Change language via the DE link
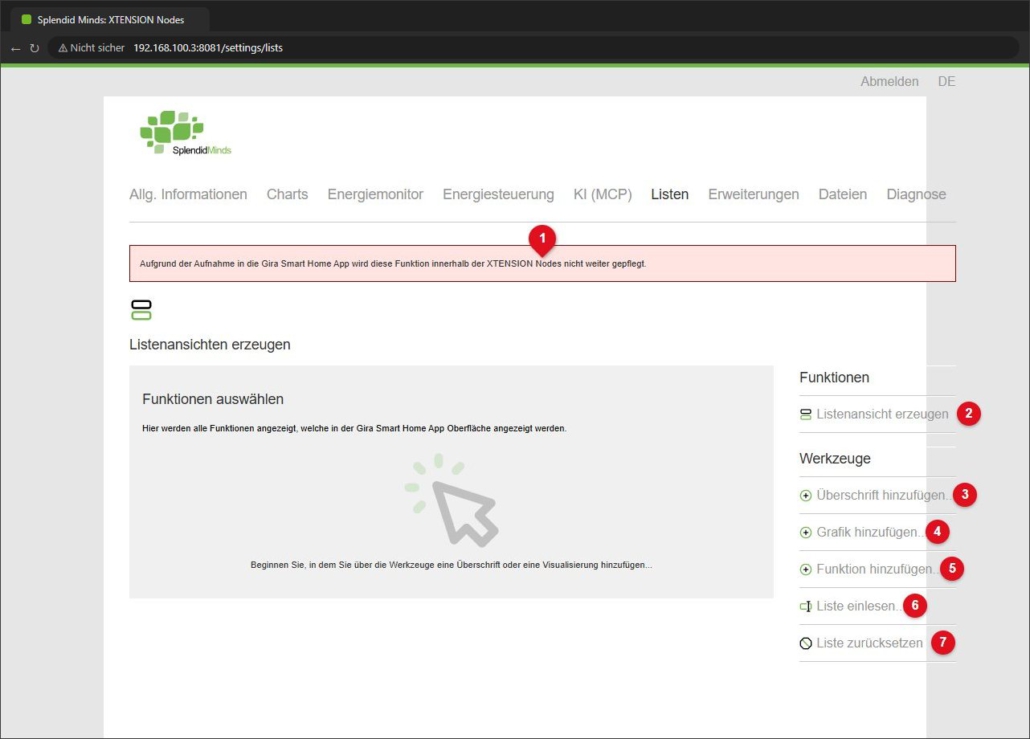The width and height of the screenshot is (1030, 739). tap(946, 81)
